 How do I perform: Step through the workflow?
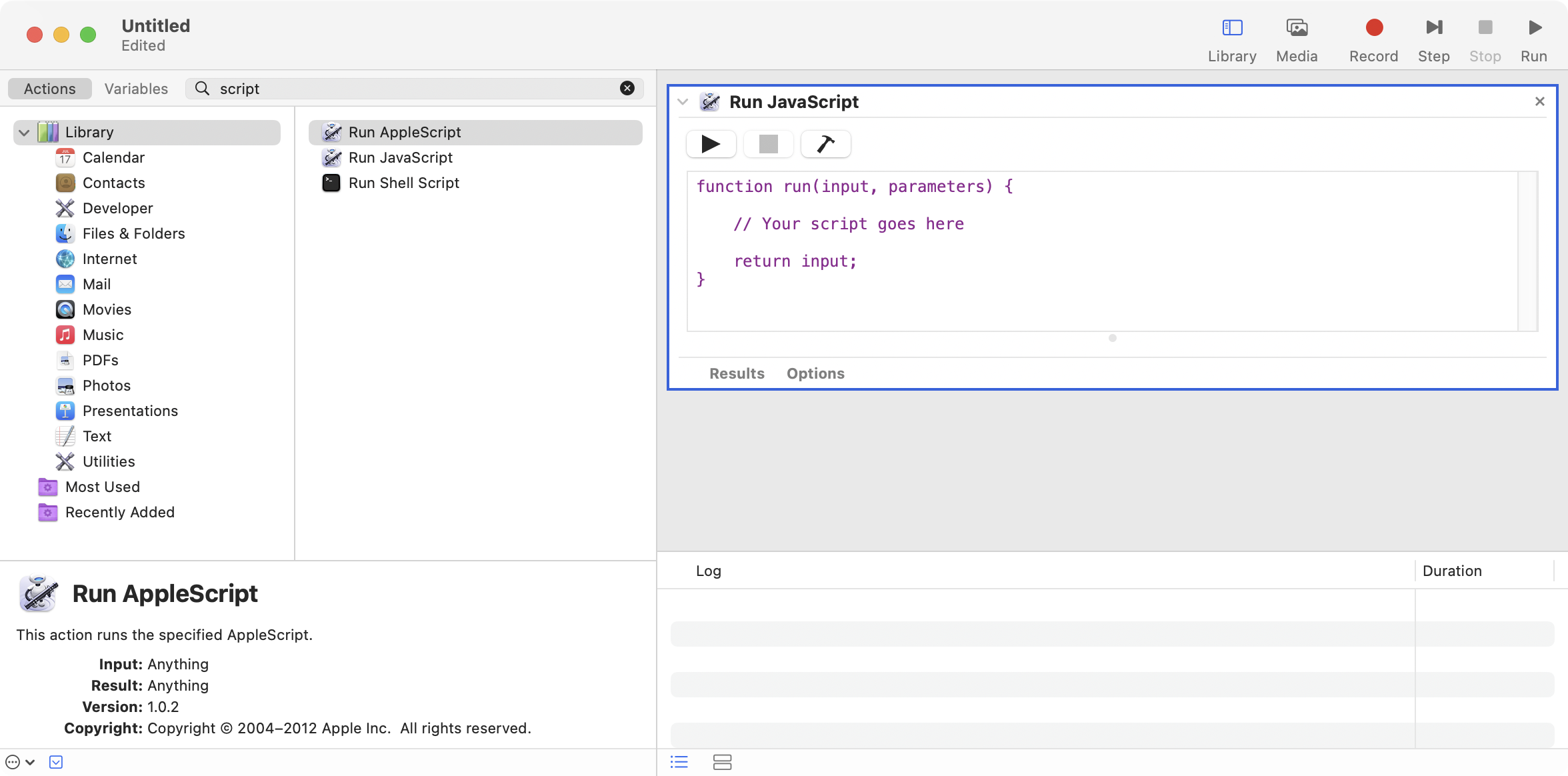pos(1433,39)
